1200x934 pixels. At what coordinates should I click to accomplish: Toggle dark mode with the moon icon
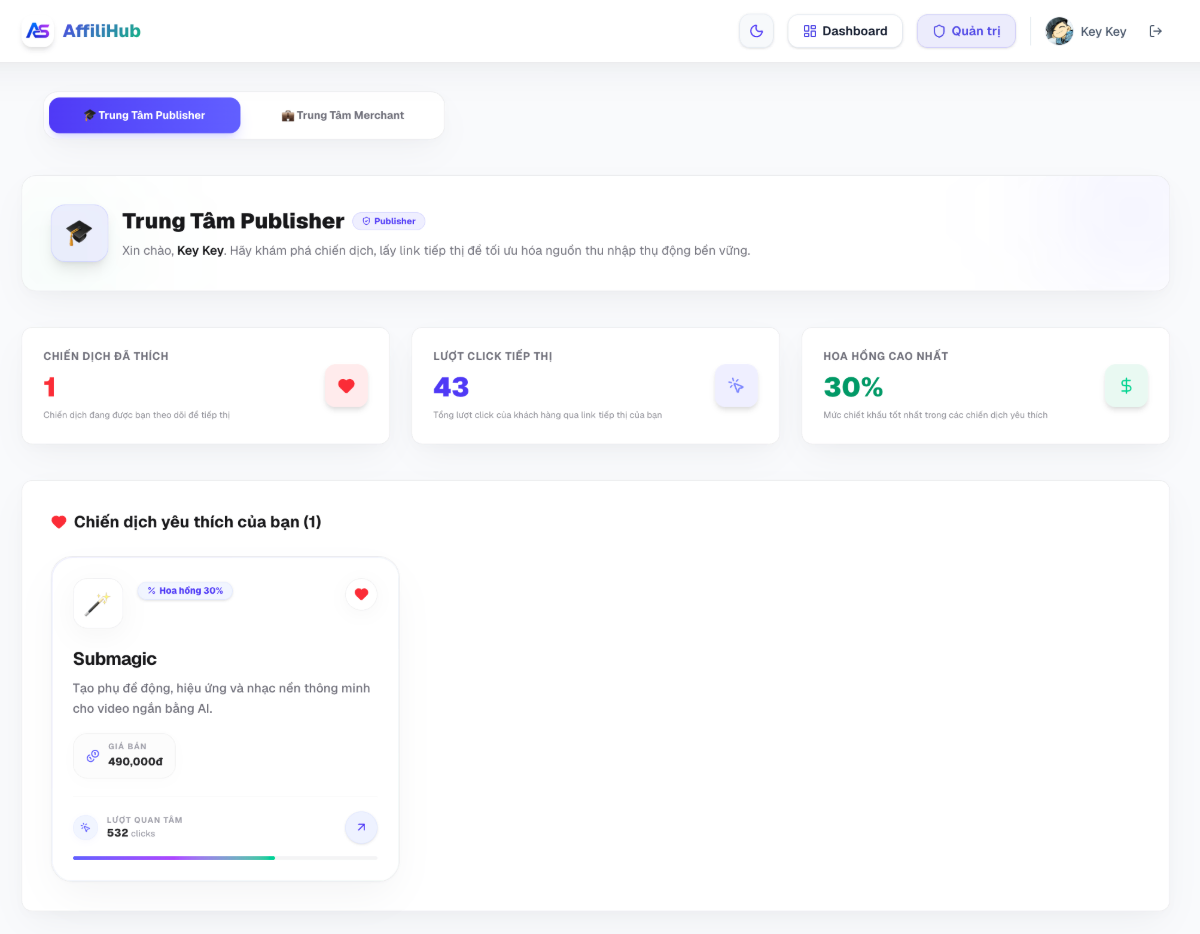[757, 31]
